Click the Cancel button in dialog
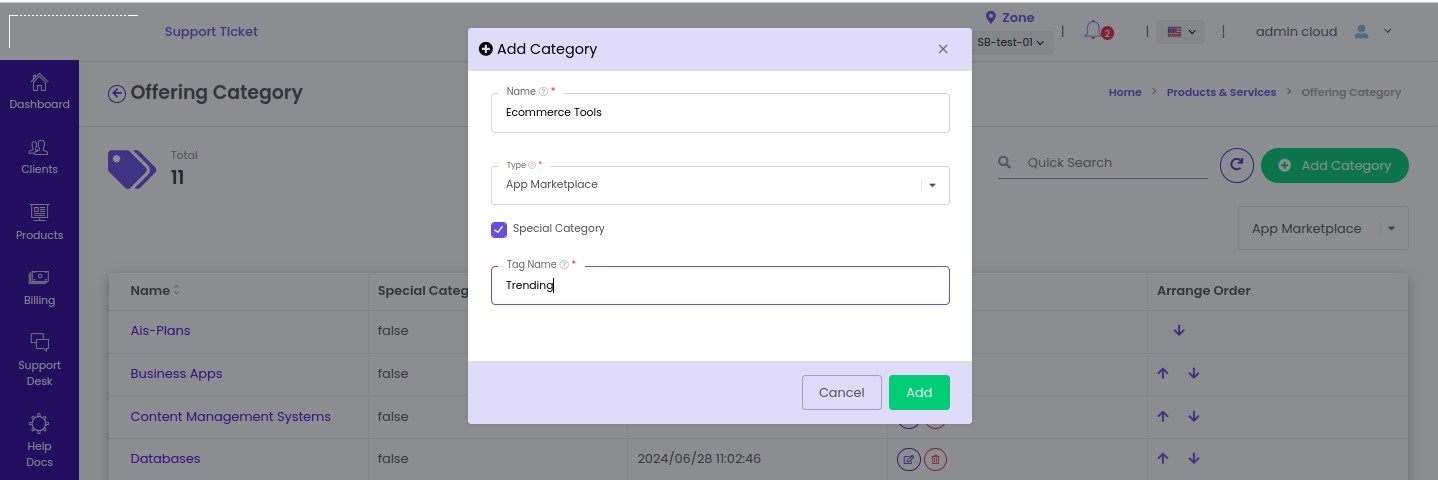The height and width of the screenshot is (480, 1438). pos(841,392)
